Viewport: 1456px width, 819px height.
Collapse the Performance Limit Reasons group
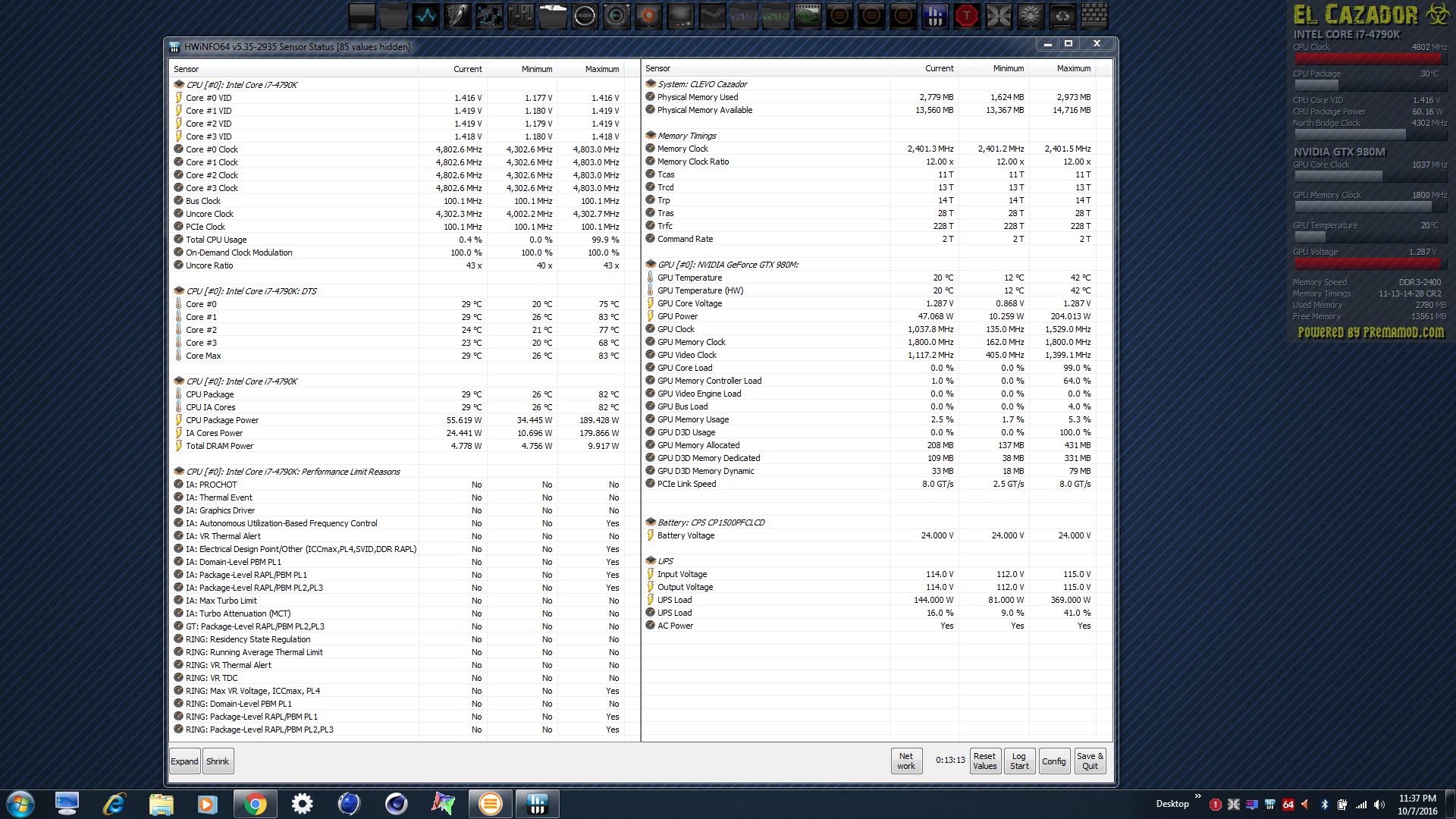coord(179,472)
